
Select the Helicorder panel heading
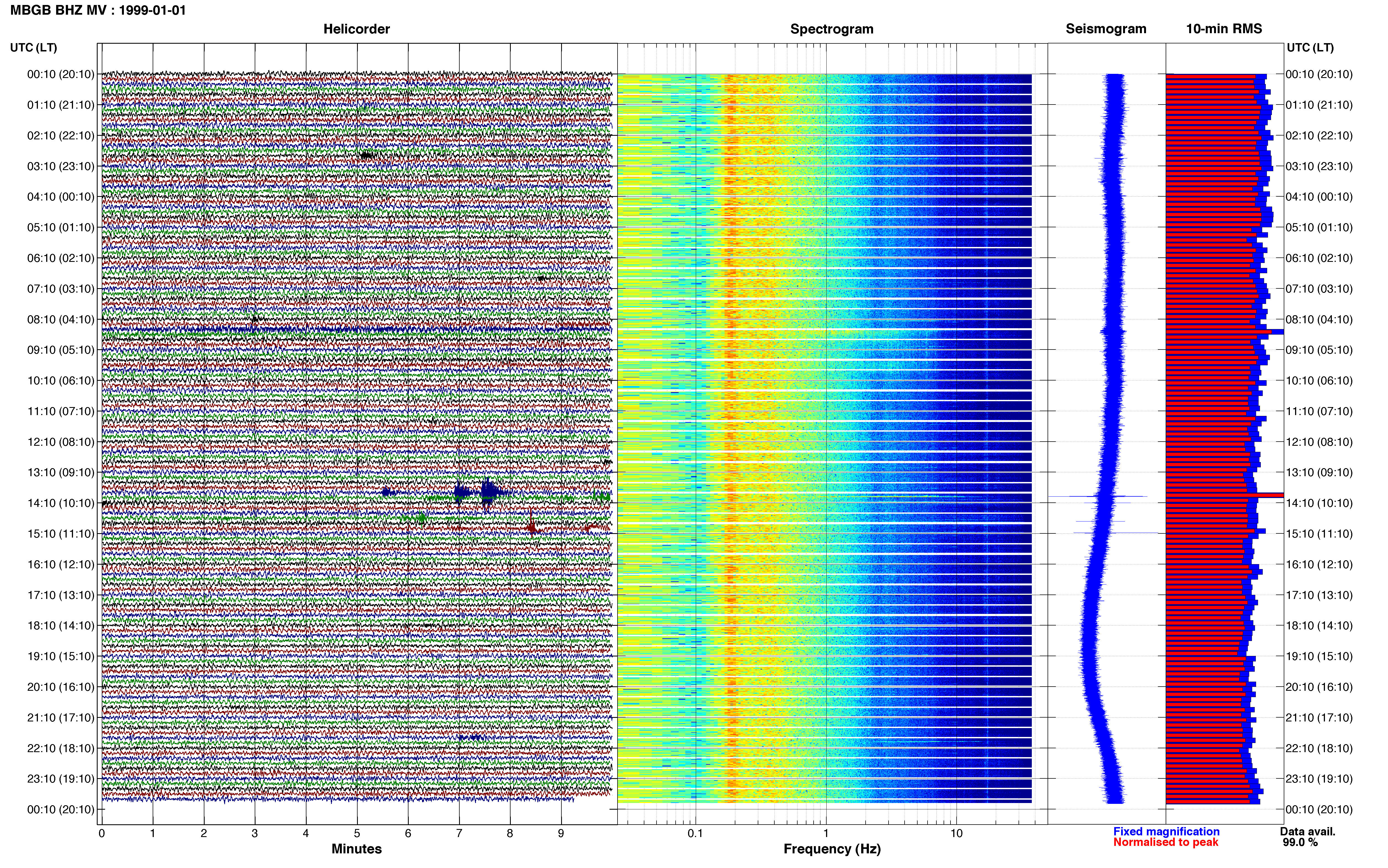(356, 29)
